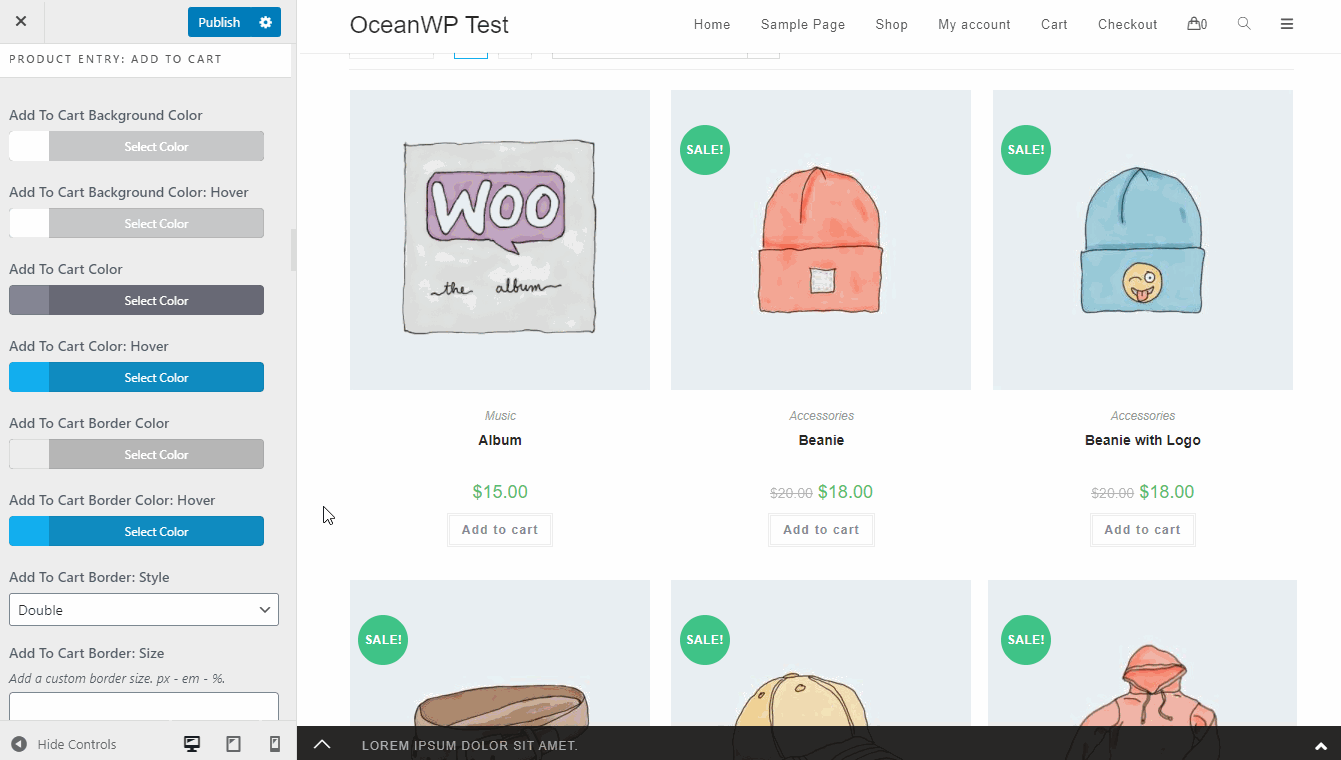Image resolution: width=1341 pixels, height=760 pixels.
Task: Click the Add To Cart Border Size input
Action: (144, 706)
